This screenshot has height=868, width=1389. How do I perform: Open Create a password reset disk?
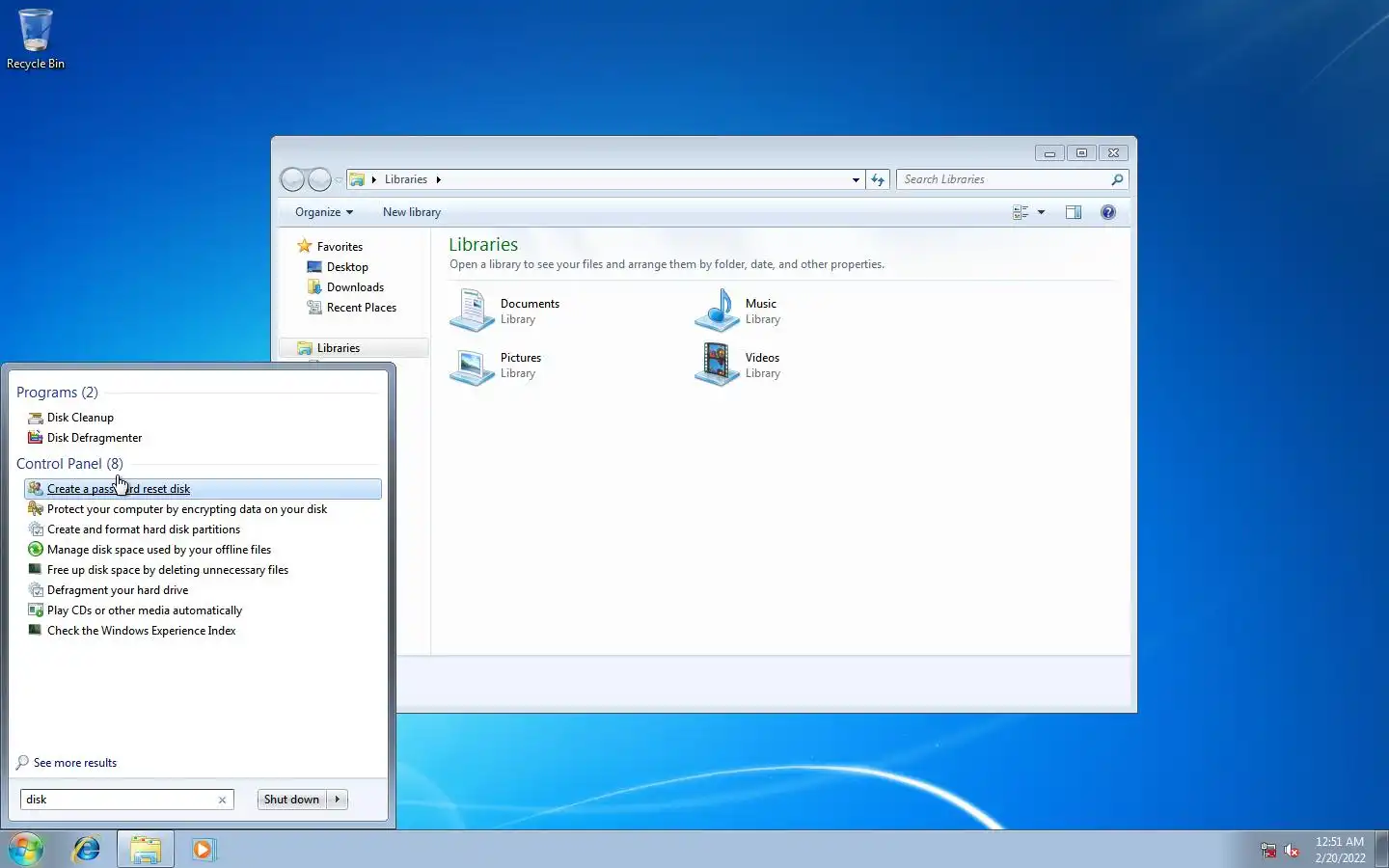coord(203,489)
